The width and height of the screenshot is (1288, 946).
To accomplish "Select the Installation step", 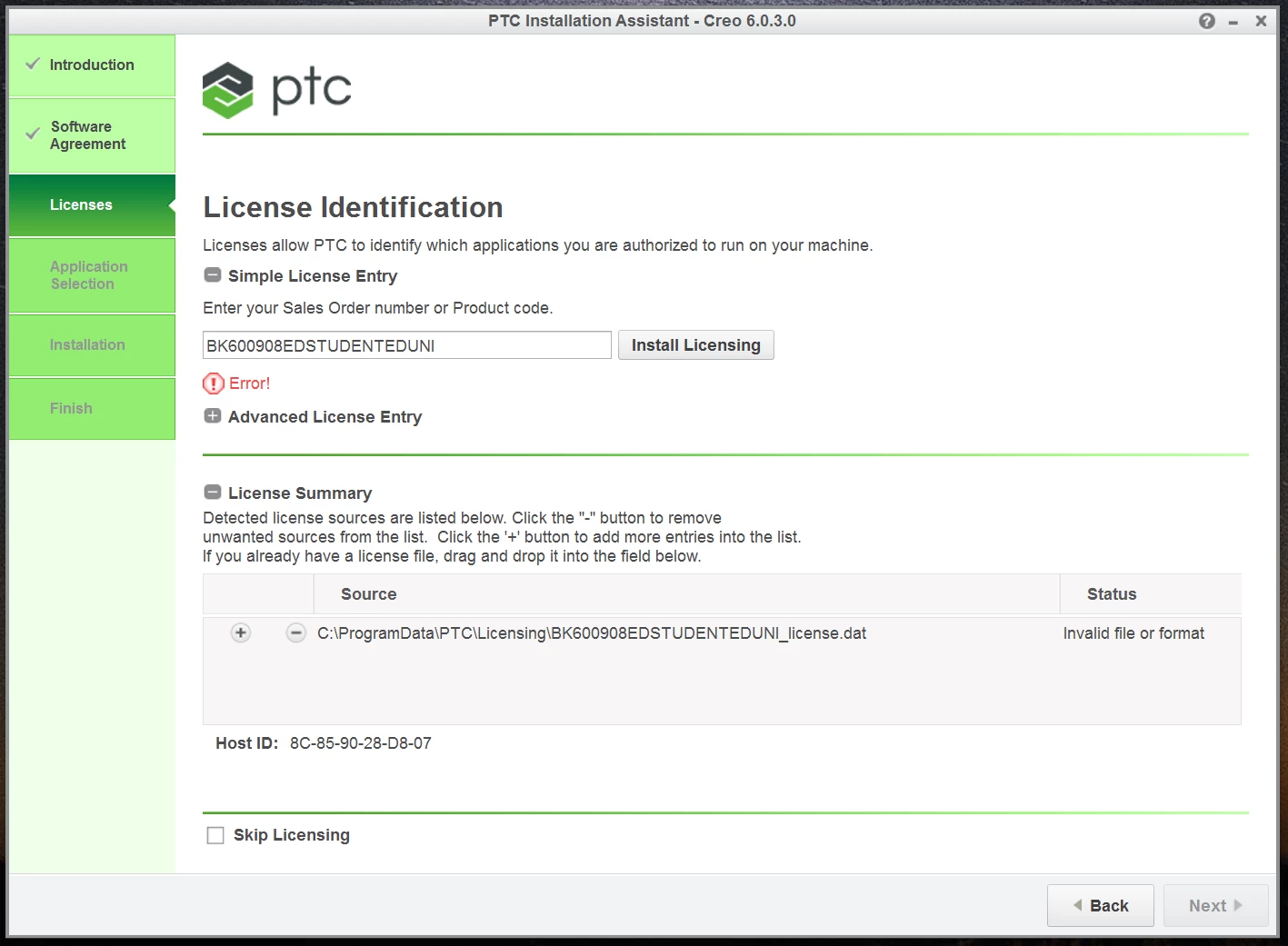I will point(92,345).
